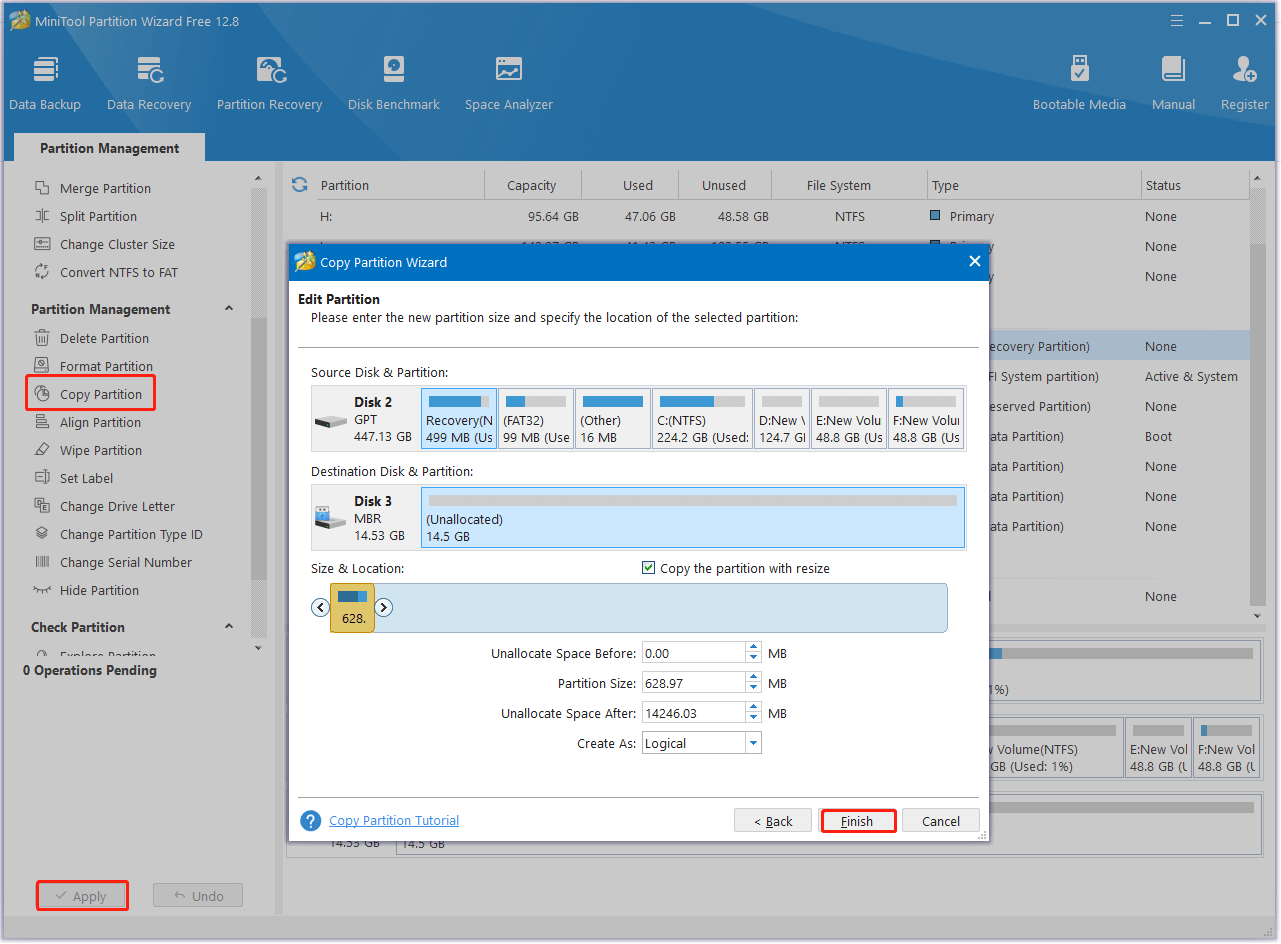Increase Unallocate Space After value

tap(753, 708)
